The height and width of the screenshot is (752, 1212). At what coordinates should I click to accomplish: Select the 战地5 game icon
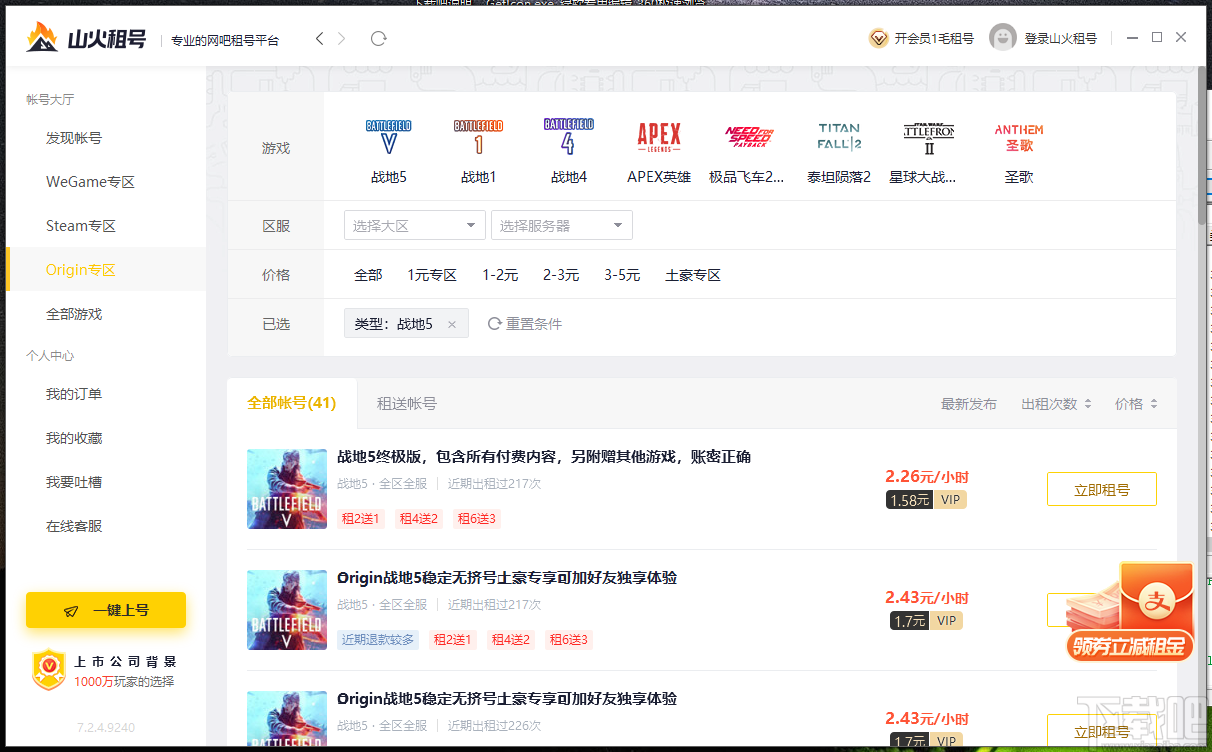(389, 138)
